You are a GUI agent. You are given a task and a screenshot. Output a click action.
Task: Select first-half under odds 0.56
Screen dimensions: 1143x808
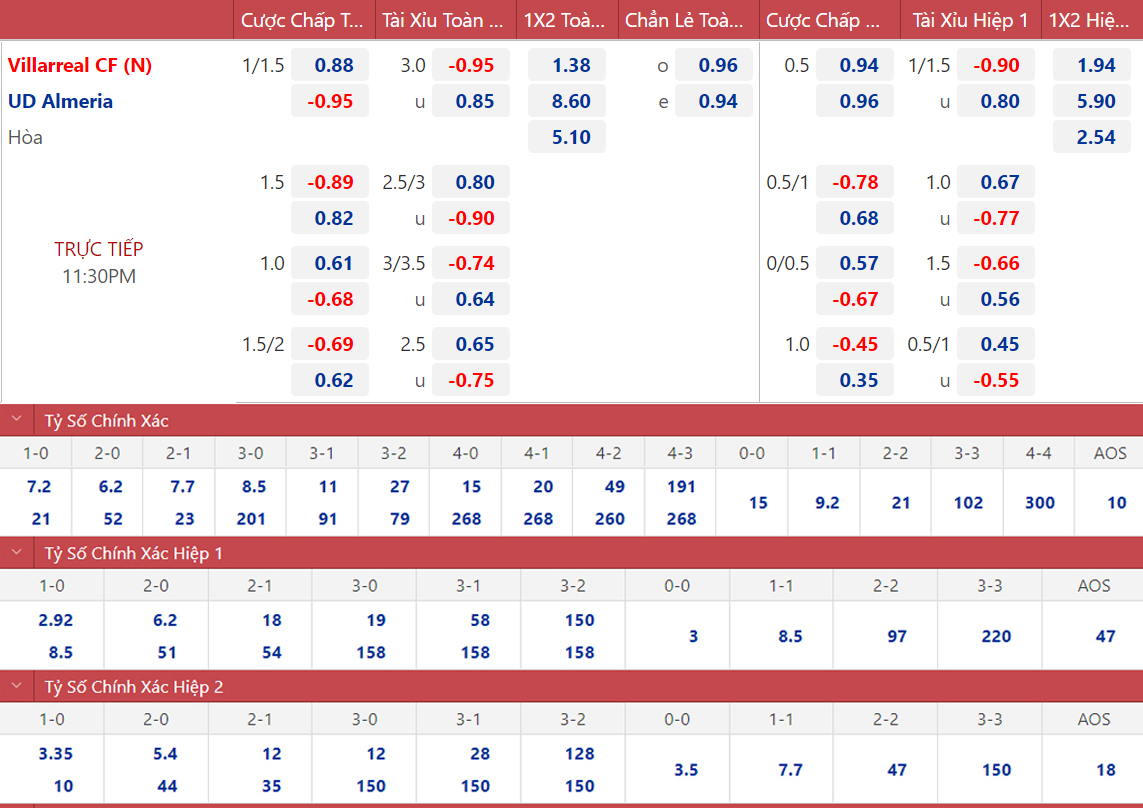click(x=996, y=299)
